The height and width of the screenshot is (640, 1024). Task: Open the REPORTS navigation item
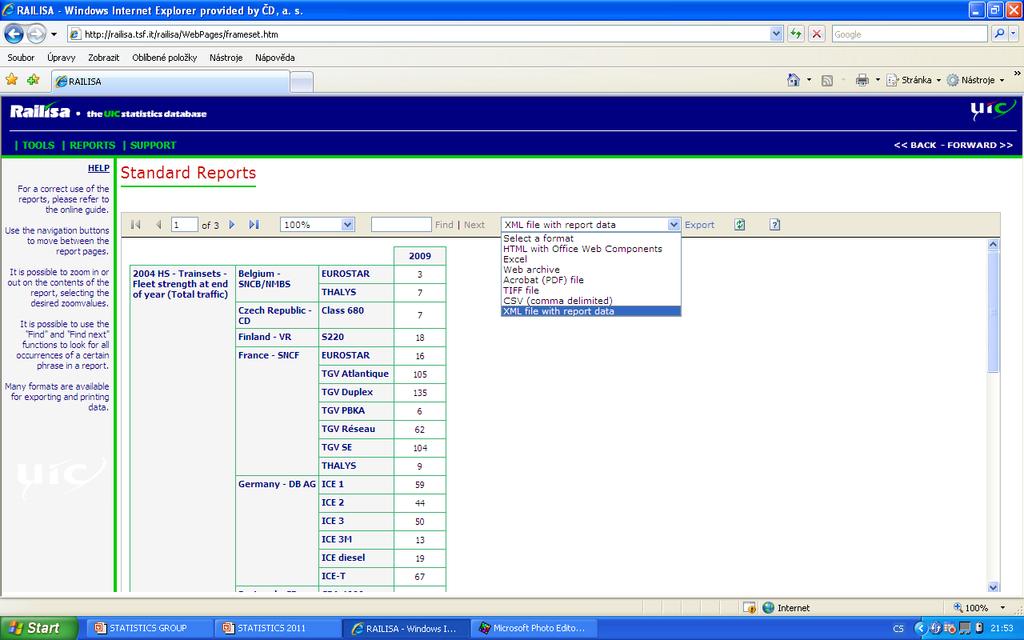click(92, 145)
